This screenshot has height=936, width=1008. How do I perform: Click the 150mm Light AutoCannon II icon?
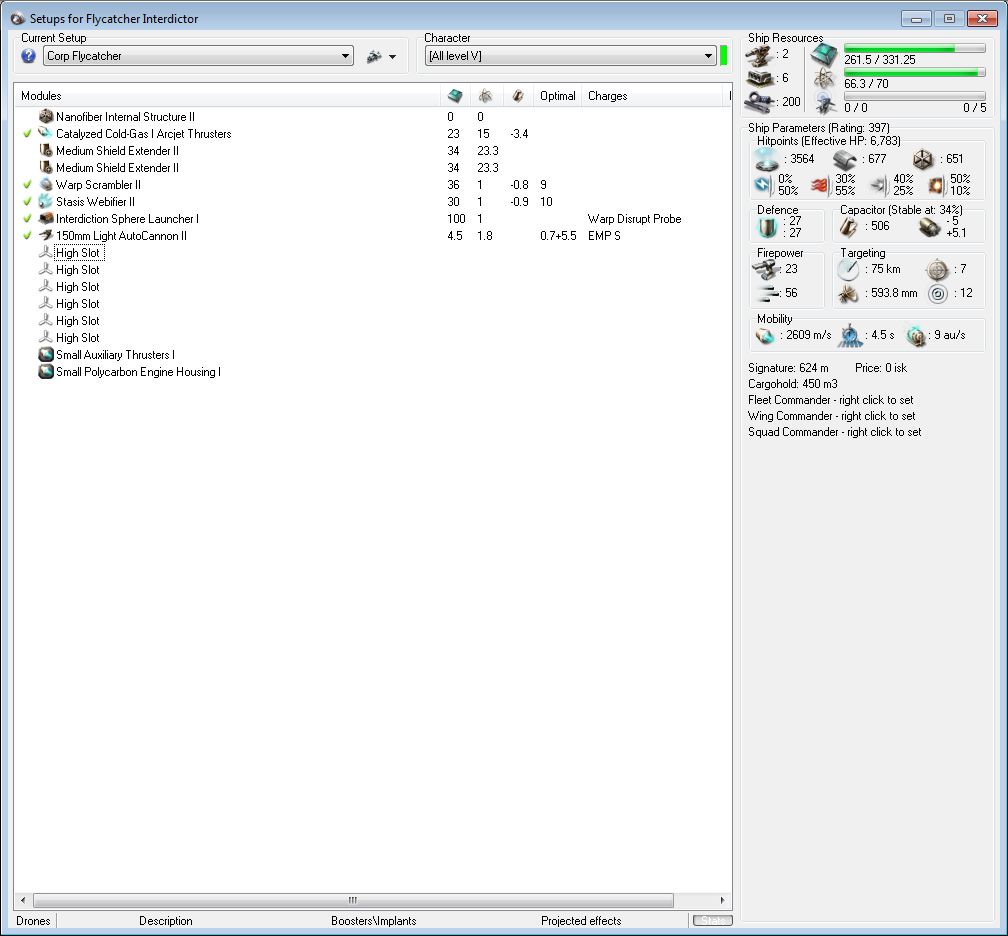46,235
